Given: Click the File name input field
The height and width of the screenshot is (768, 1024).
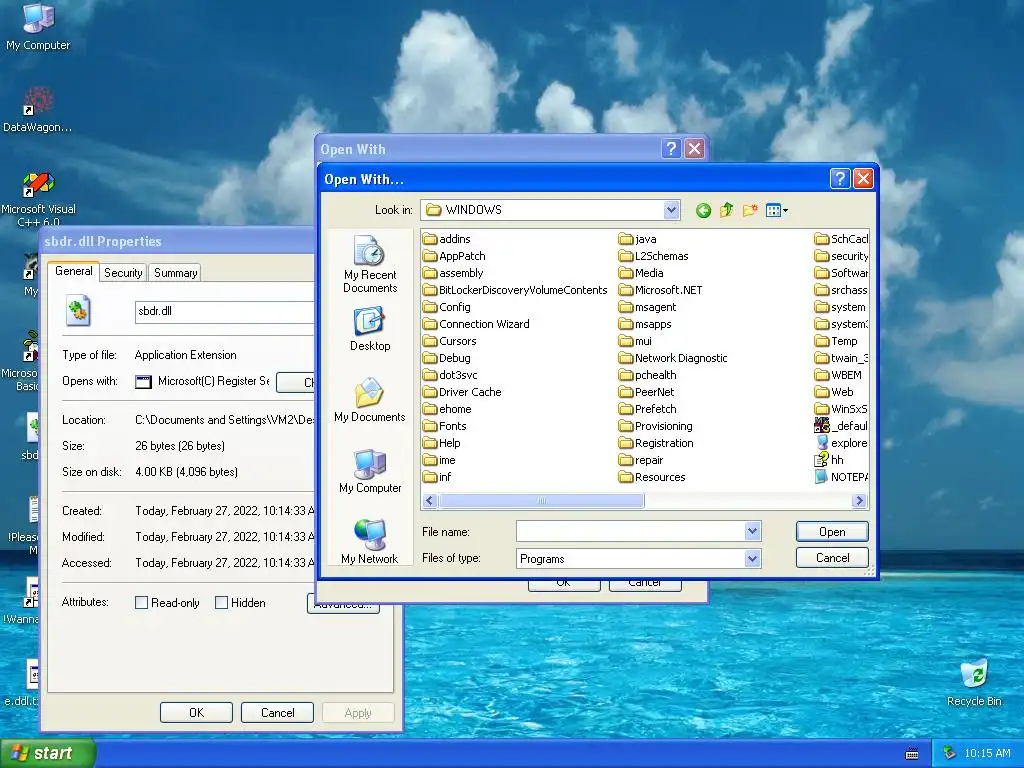Looking at the screenshot, I should [631, 531].
